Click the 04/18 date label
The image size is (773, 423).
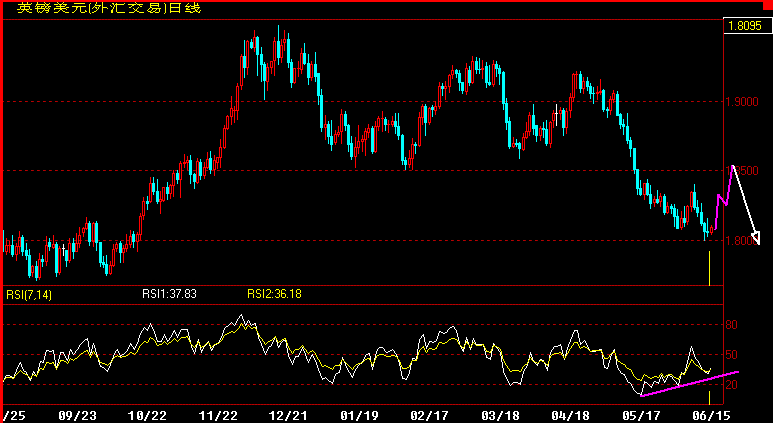coord(570,416)
